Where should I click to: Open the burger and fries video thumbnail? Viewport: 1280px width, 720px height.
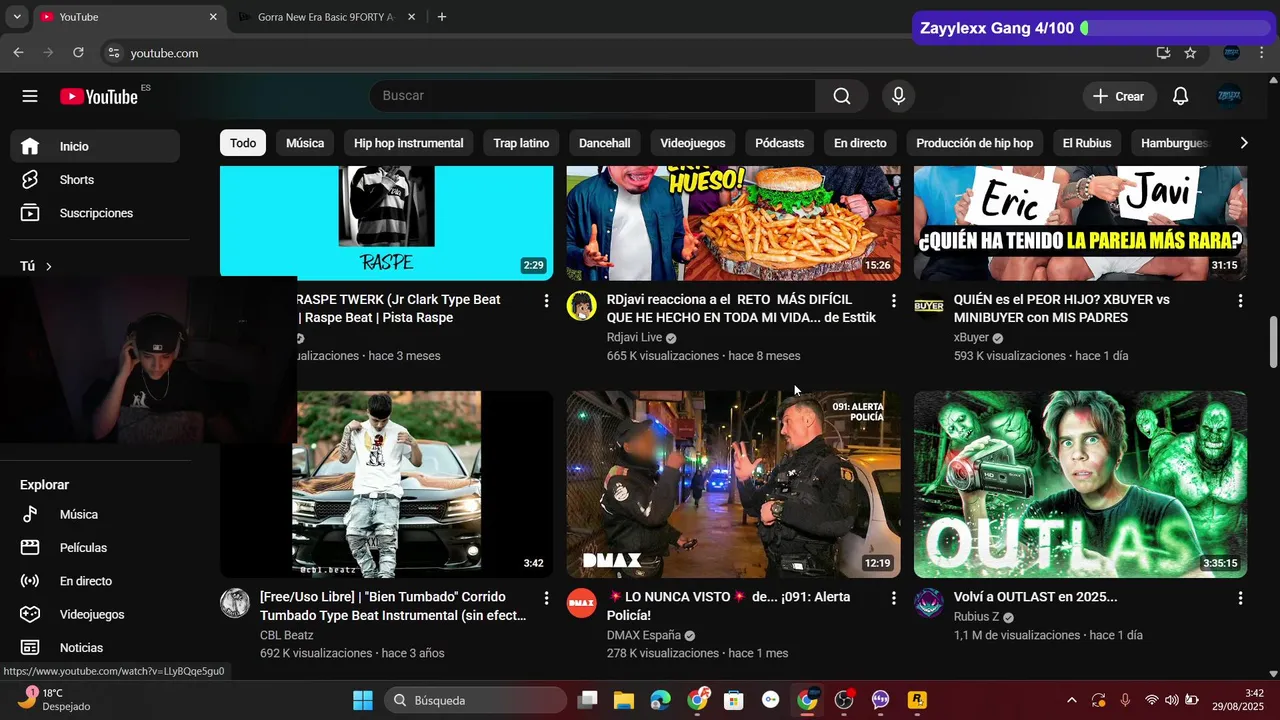point(733,223)
